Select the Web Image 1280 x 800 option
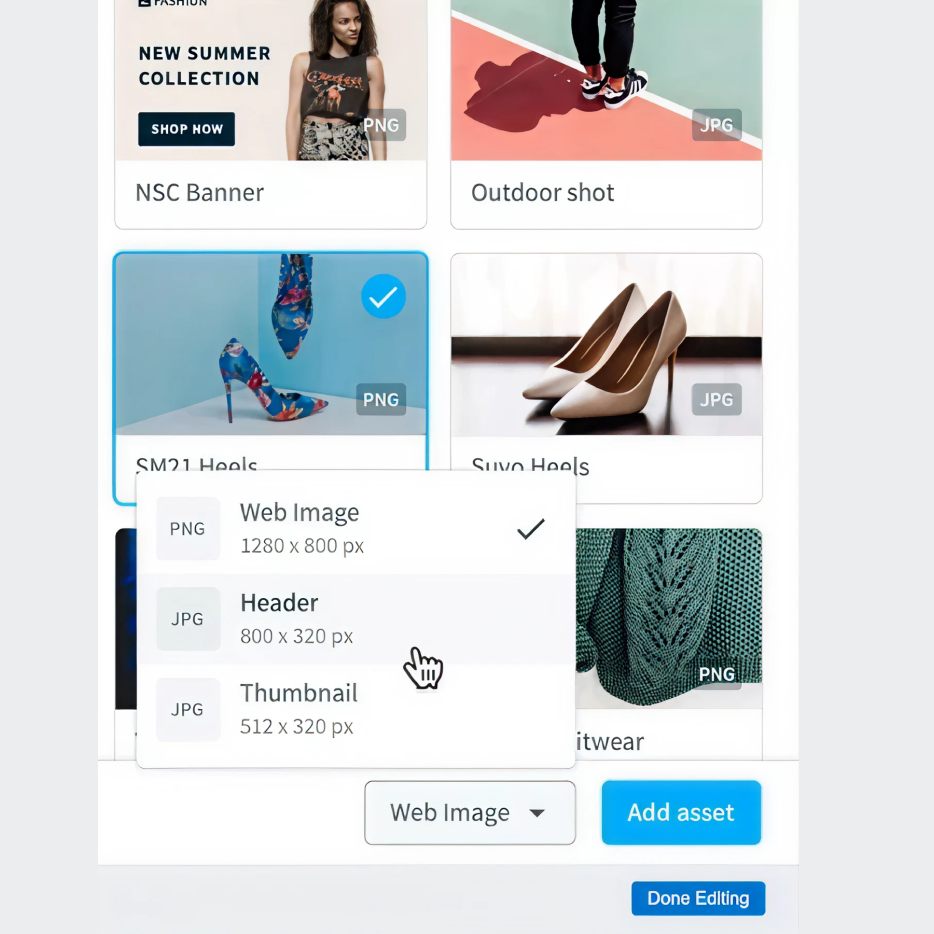 pos(356,528)
